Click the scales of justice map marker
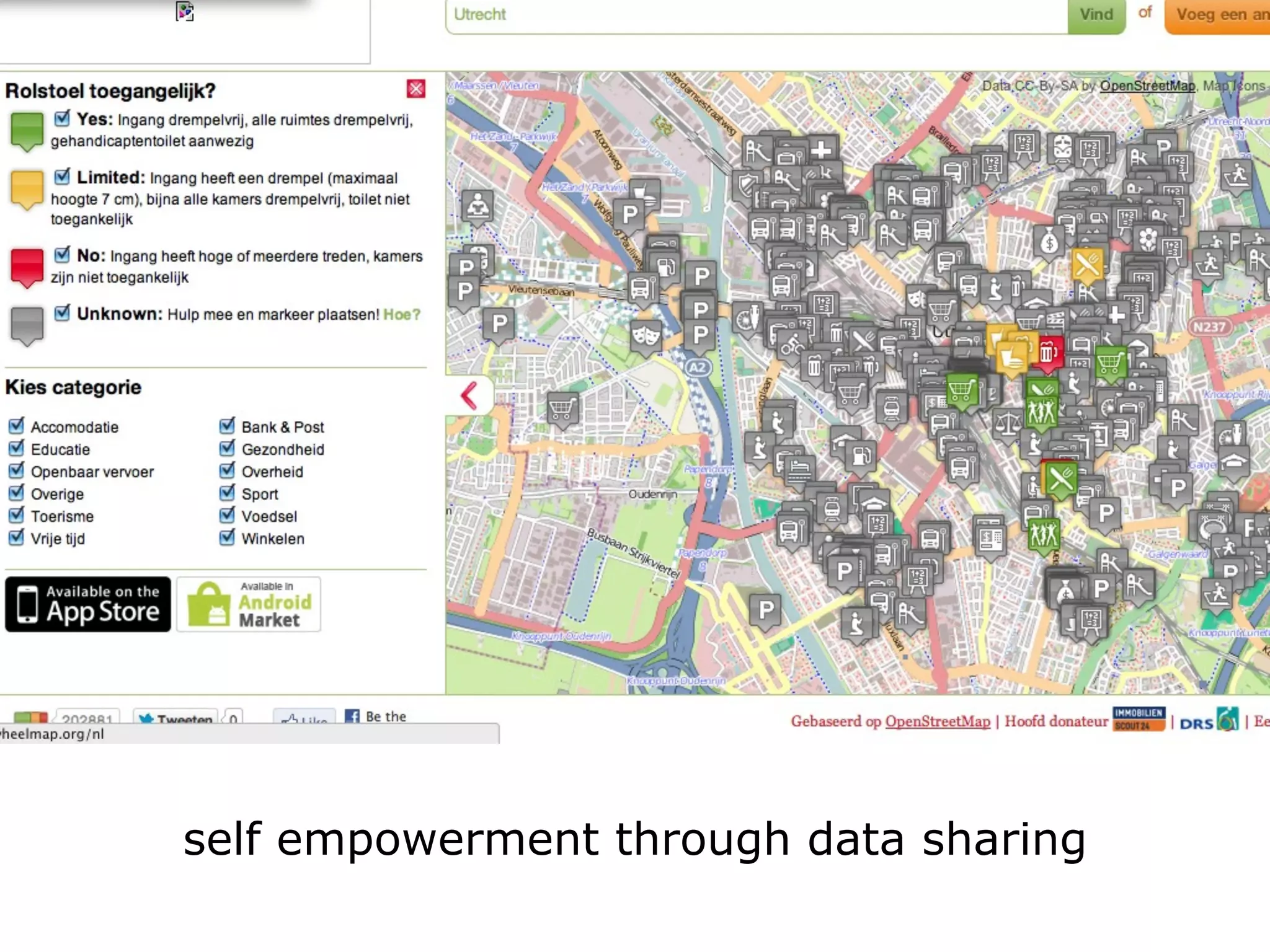Screen dimensions: 1270x952 click(1007, 425)
